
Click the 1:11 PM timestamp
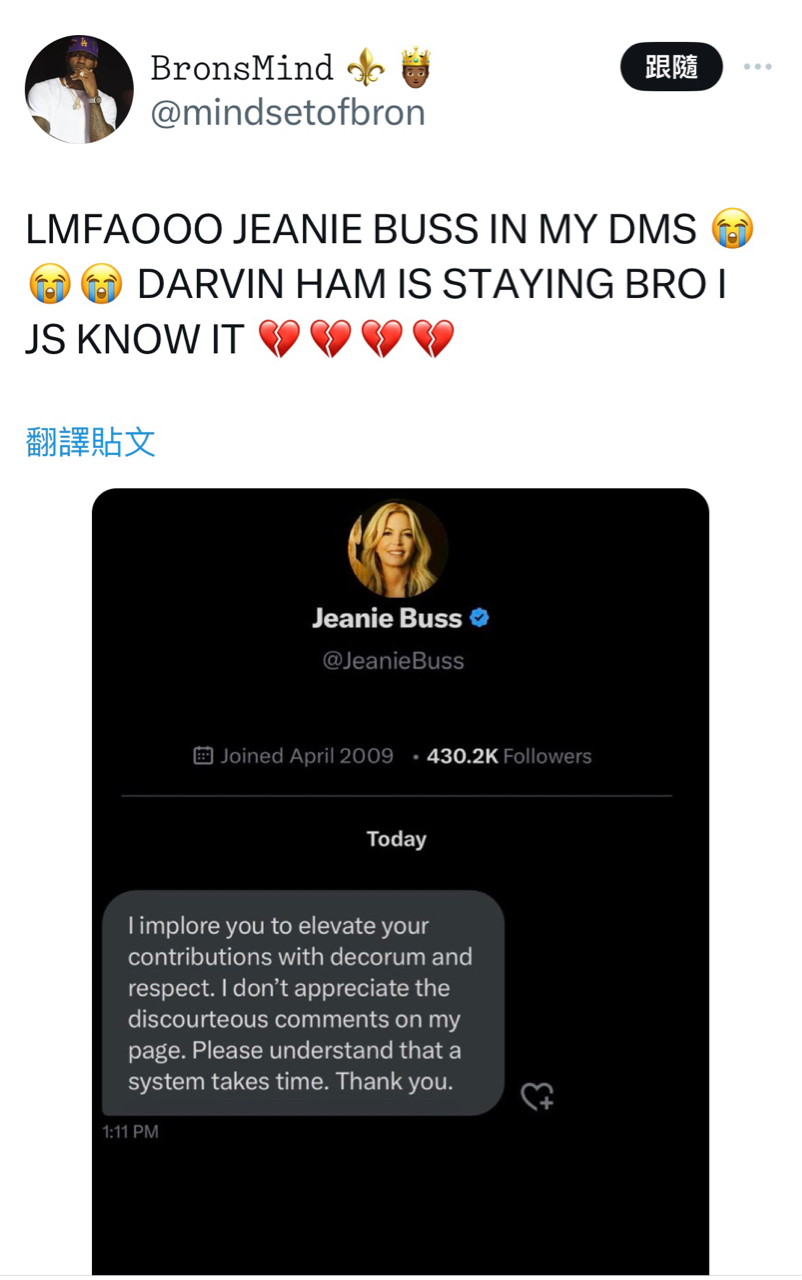coord(130,1132)
